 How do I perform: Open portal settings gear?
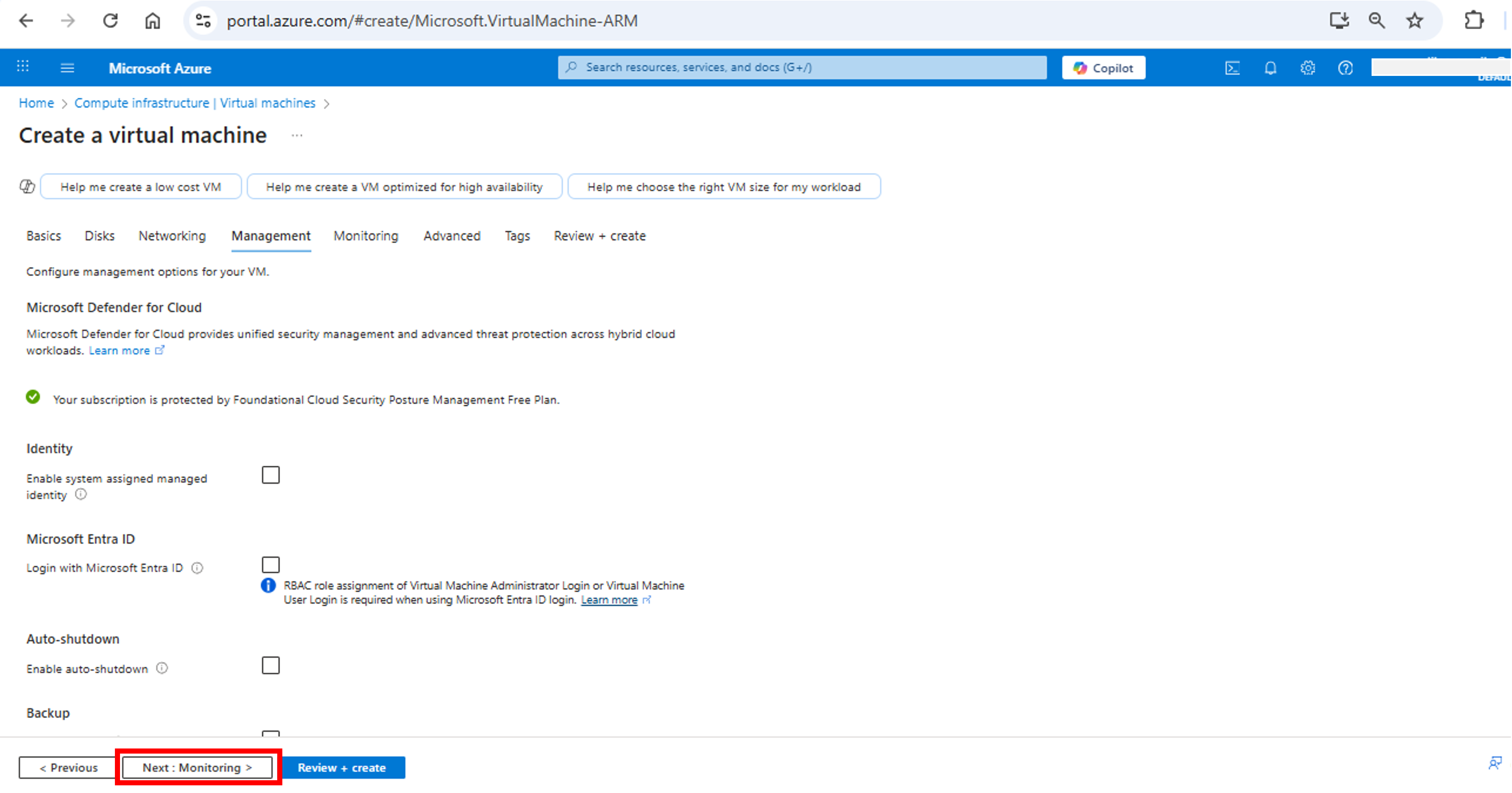click(1308, 68)
